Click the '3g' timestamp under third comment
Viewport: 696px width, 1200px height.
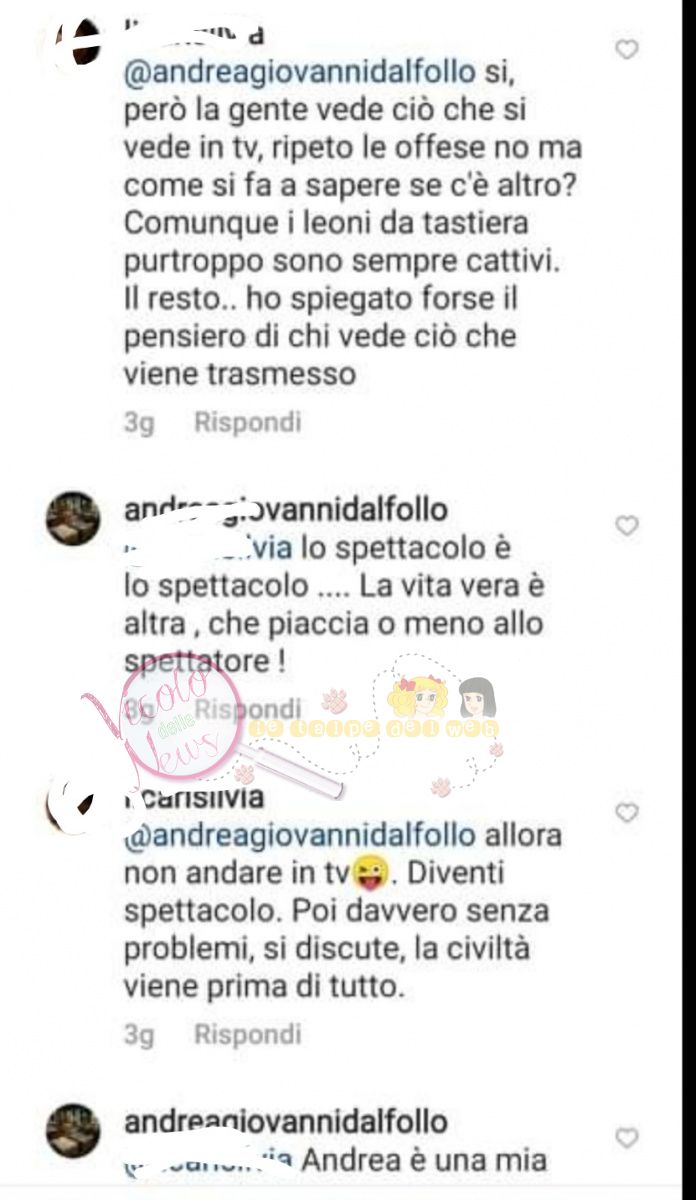tap(139, 1034)
